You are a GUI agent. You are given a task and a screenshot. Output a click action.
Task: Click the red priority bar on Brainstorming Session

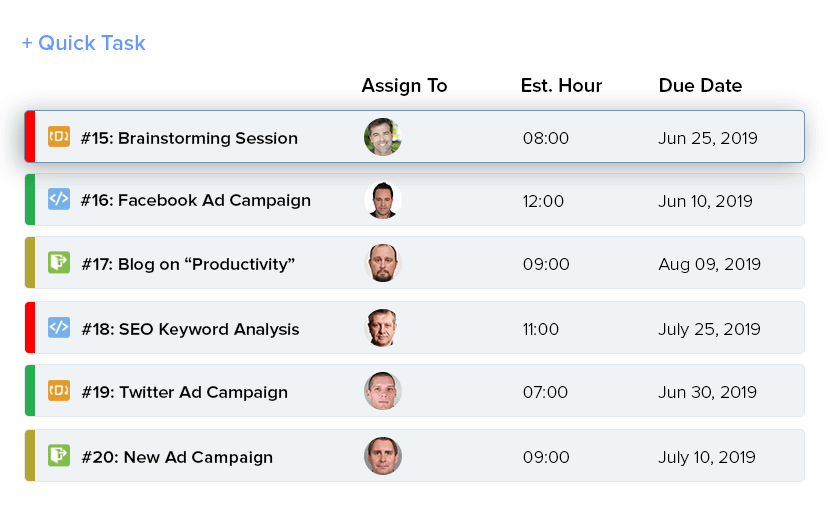click(x=30, y=137)
